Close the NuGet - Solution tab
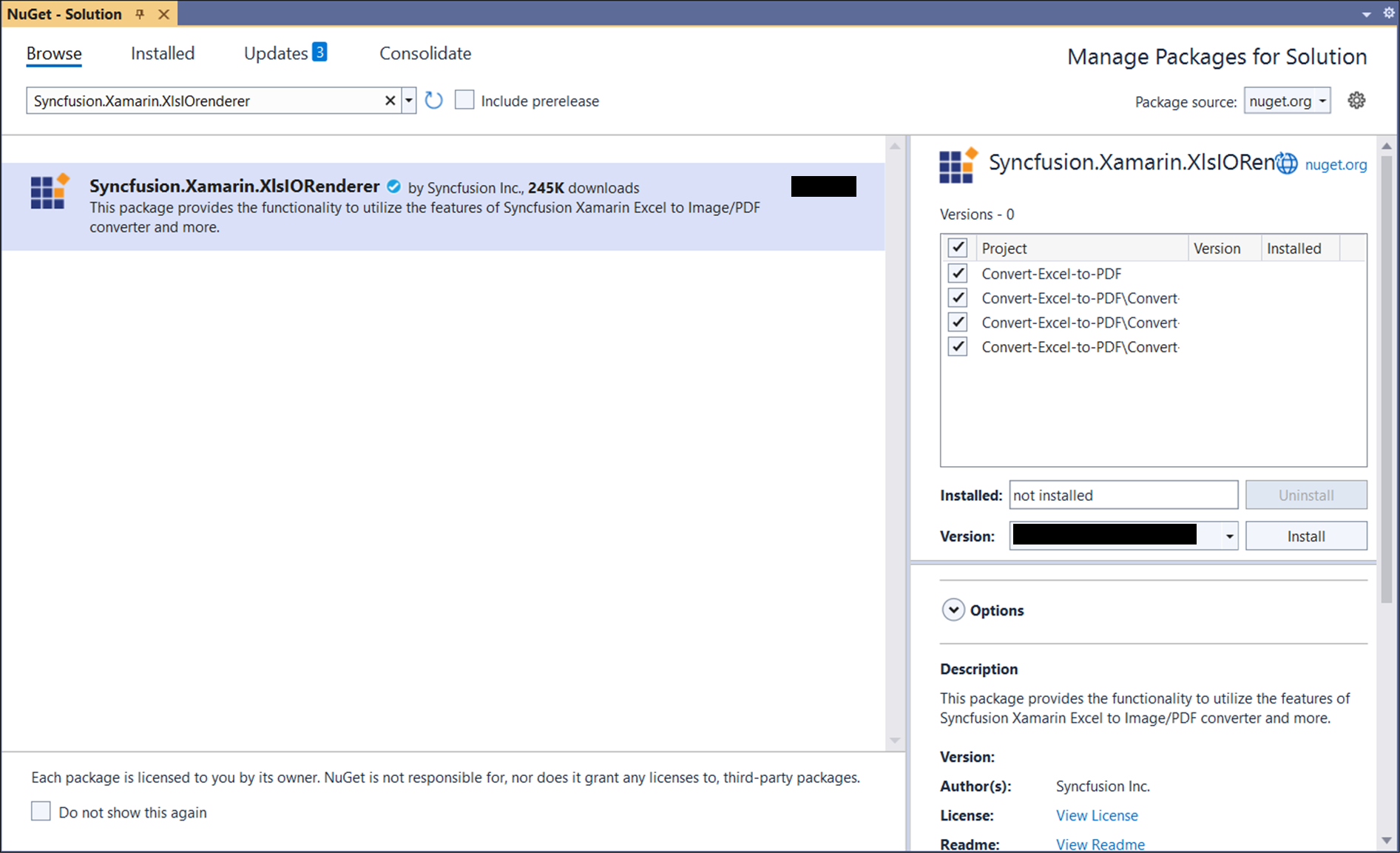This screenshot has height=853, width=1400. point(164,14)
